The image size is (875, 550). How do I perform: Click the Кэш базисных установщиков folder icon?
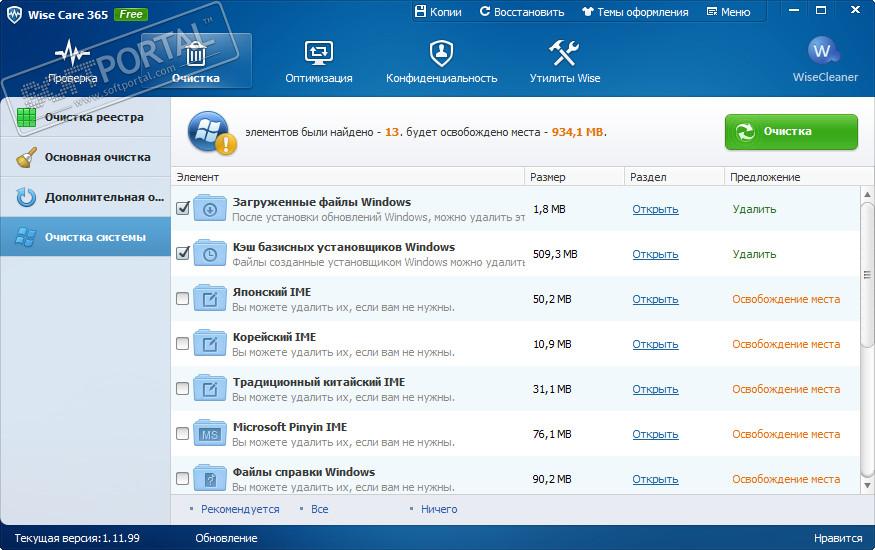210,253
